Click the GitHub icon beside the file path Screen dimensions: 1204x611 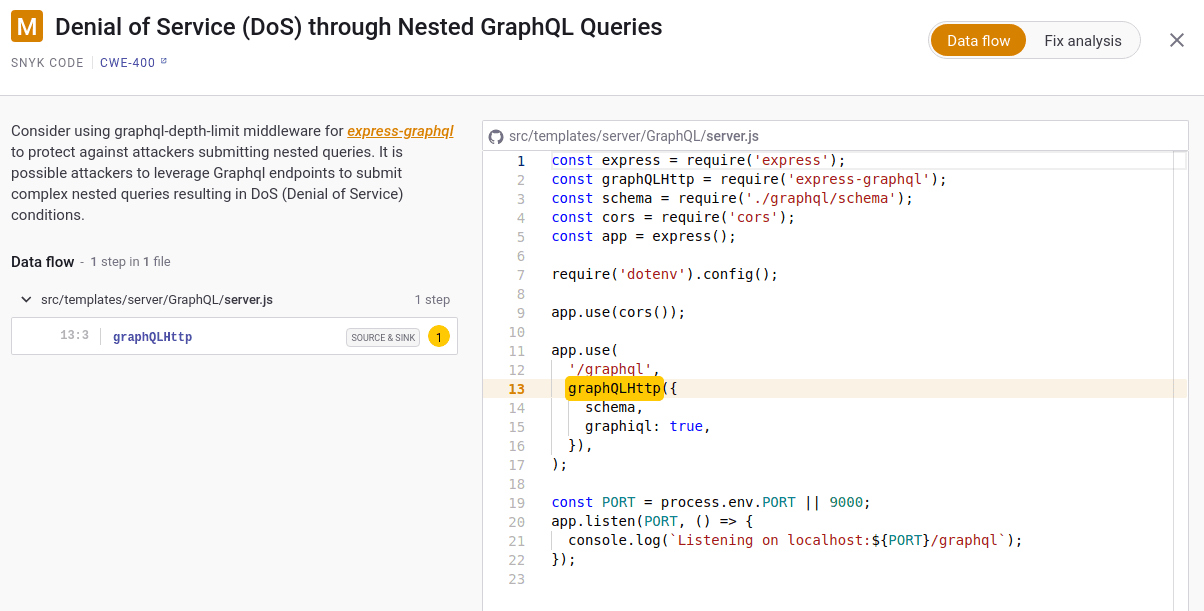(497, 135)
